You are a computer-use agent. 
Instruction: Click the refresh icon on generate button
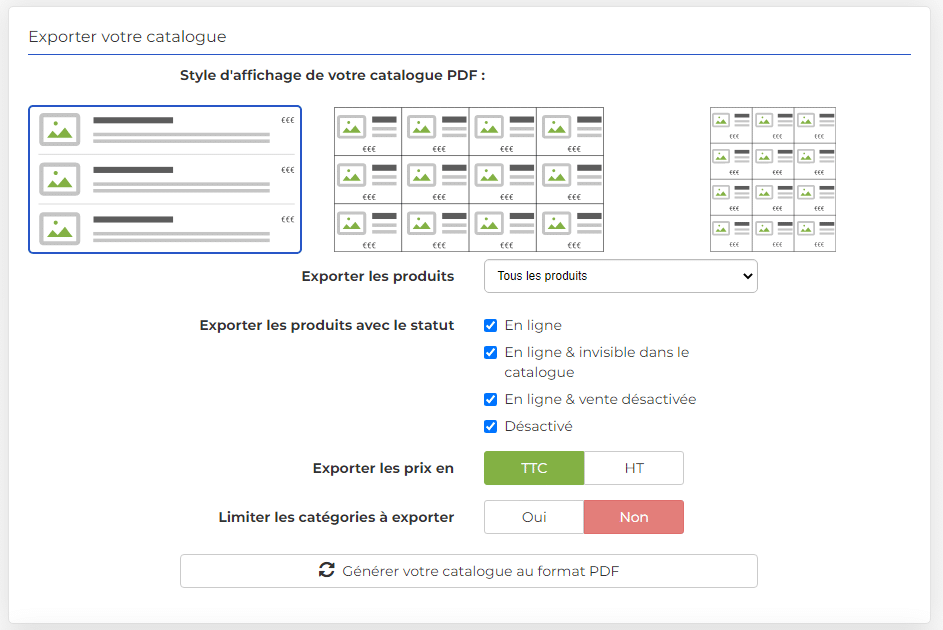[327, 570]
